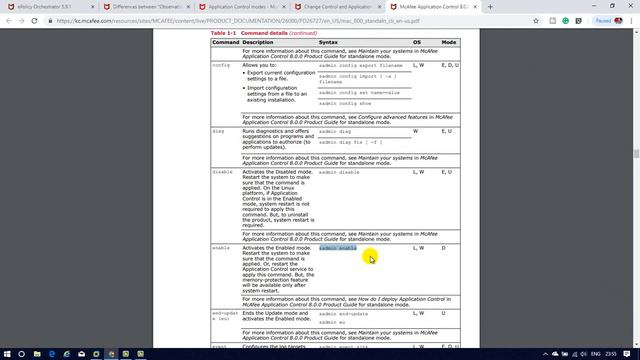Close the Application Control modes tab

(284, 7)
